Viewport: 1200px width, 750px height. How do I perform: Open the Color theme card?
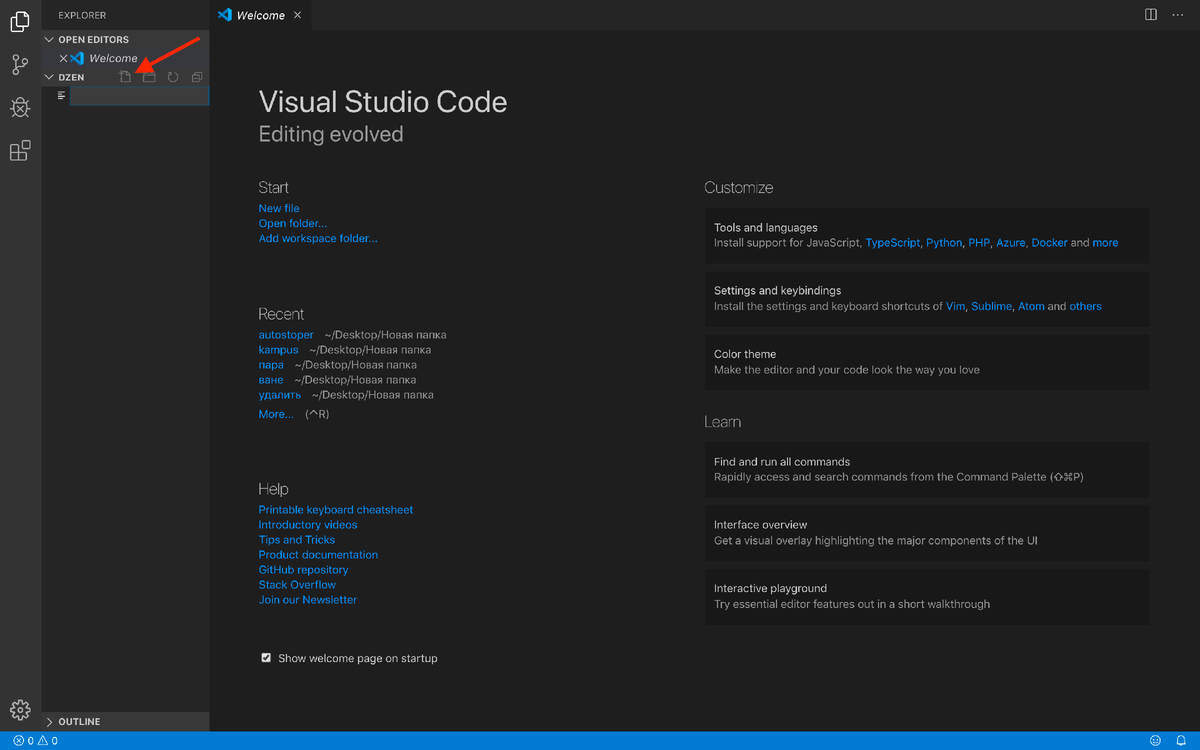927,362
